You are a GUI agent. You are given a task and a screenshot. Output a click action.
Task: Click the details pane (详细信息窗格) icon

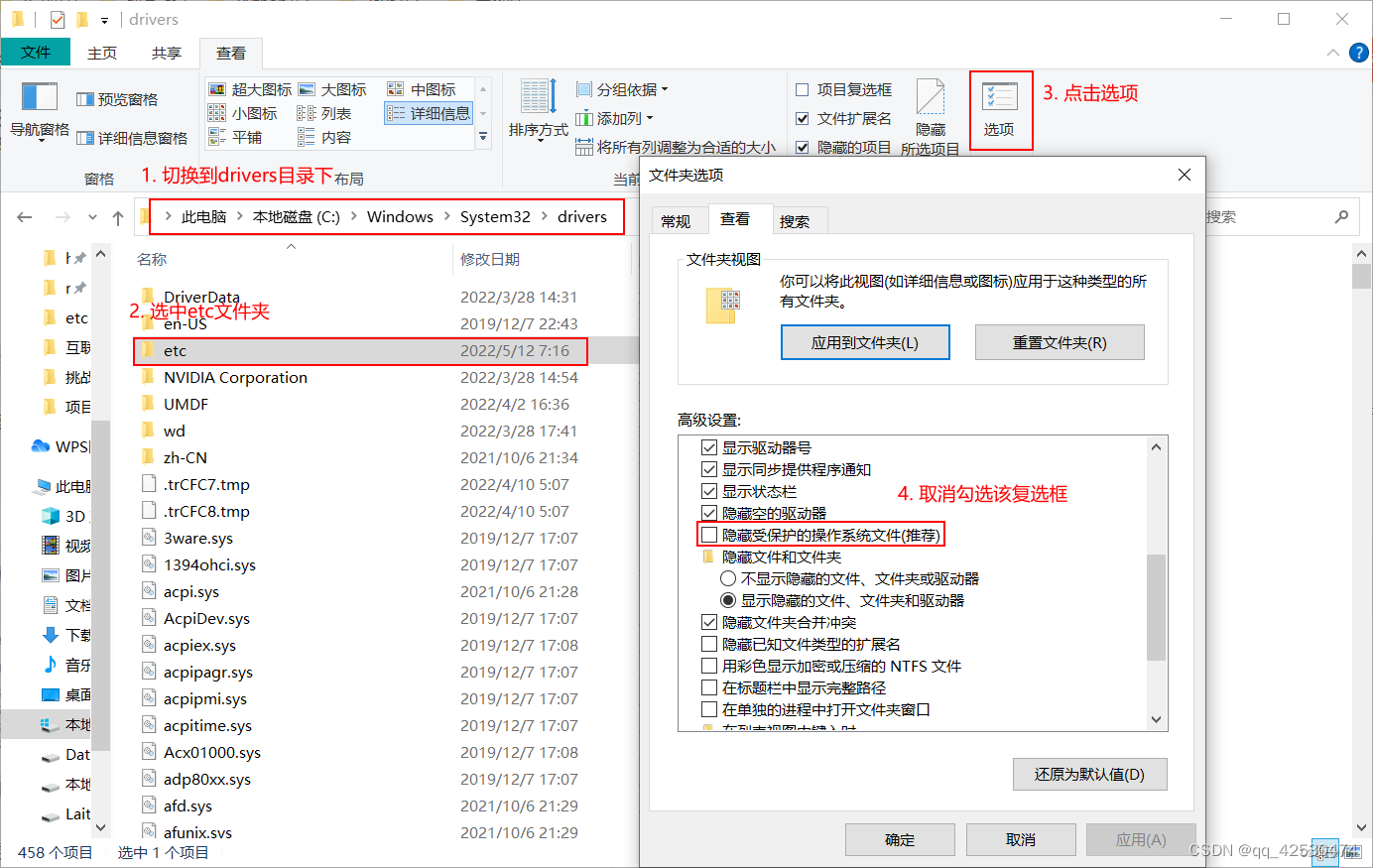[x=85, y=138]
